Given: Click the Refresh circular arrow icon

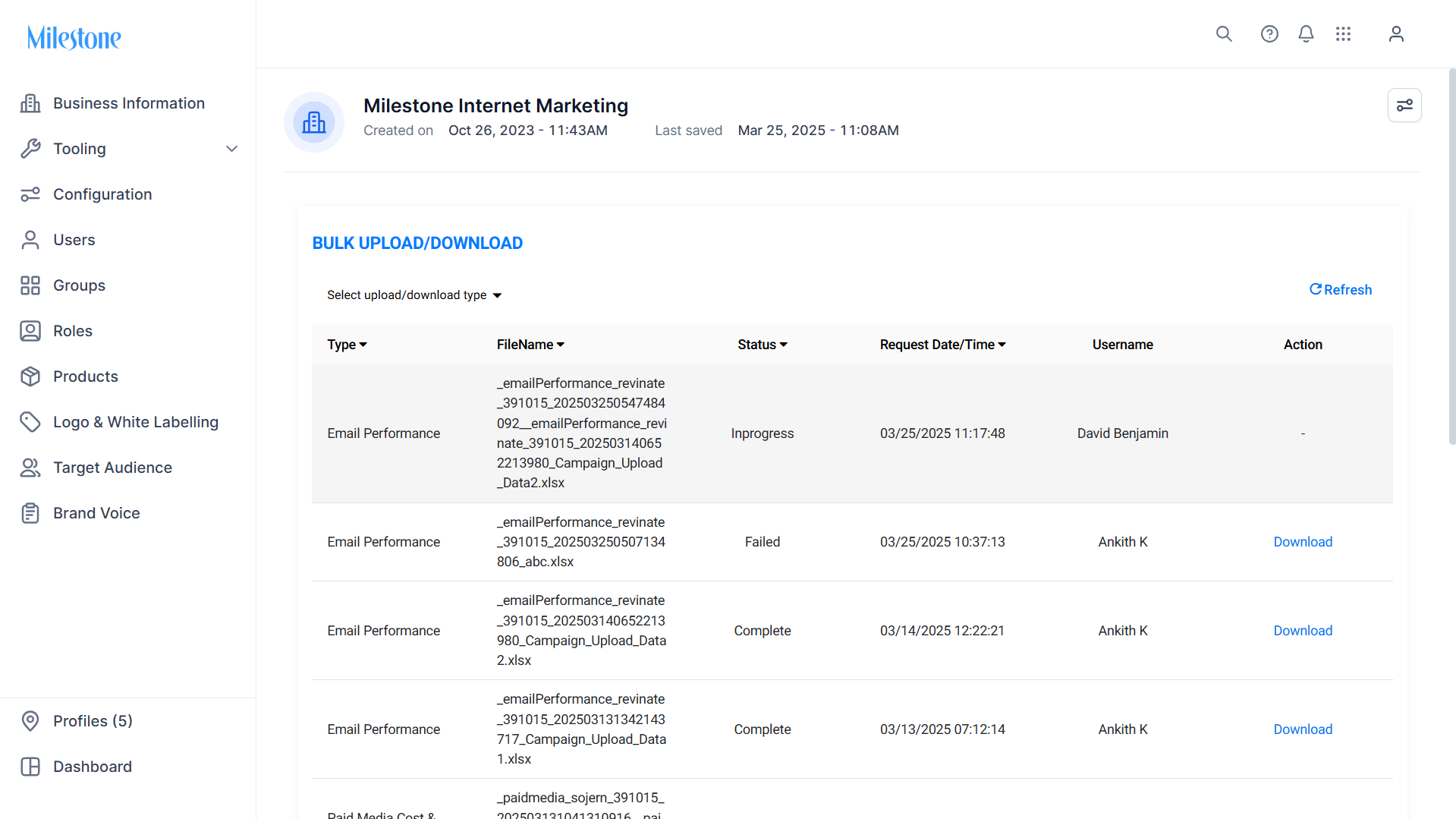Looking at the screenshot, I should pos(1316,289).
